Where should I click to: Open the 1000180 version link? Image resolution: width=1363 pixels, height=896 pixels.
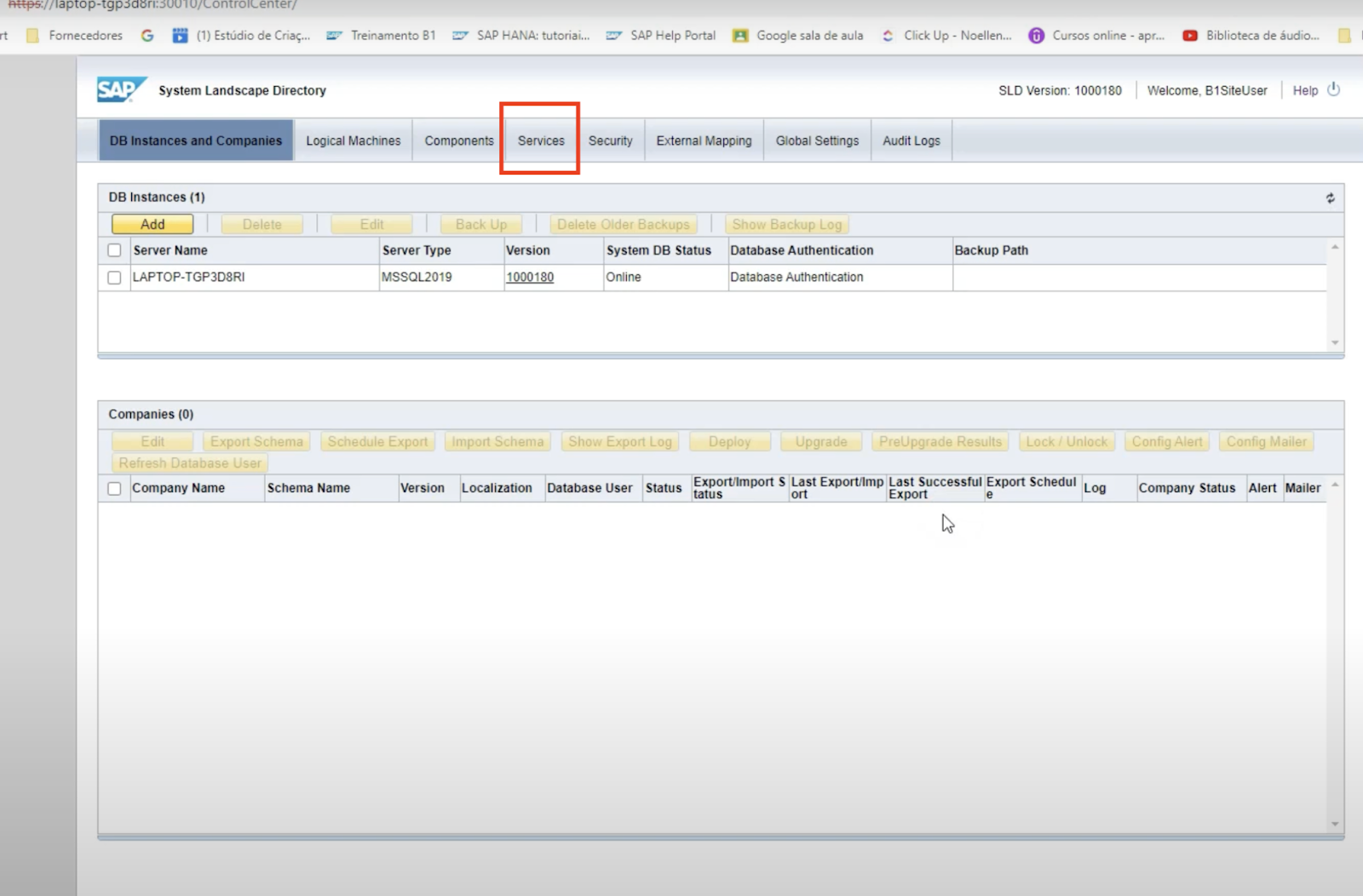tap(530, 278)
